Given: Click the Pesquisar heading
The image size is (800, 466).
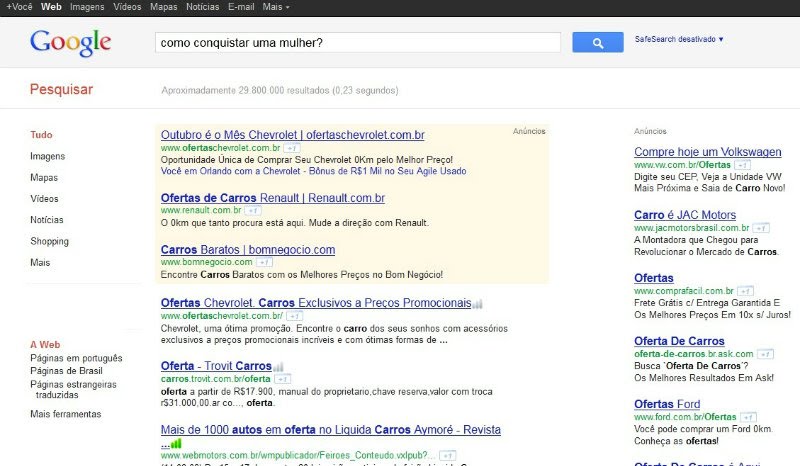Looking at the screenshot, I should pos(61,89).
